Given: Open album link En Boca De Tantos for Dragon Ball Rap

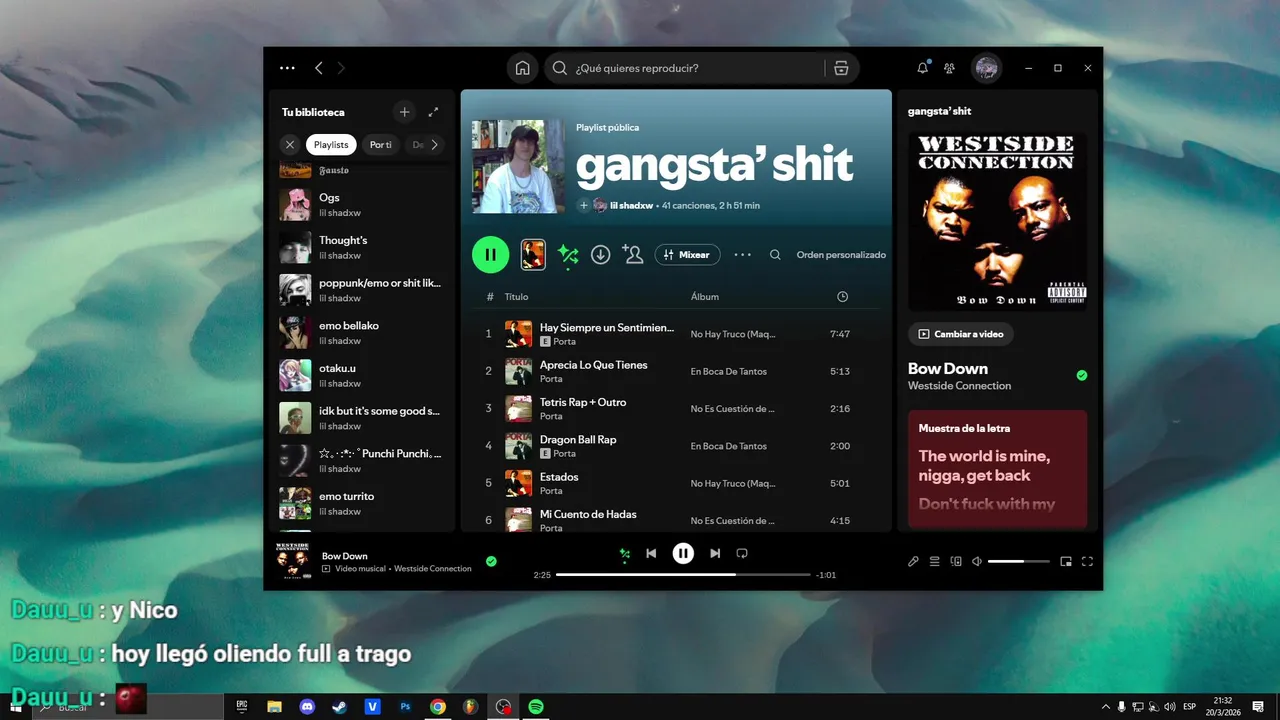Looking at the screenshot, I should click(x=729, y=446).
